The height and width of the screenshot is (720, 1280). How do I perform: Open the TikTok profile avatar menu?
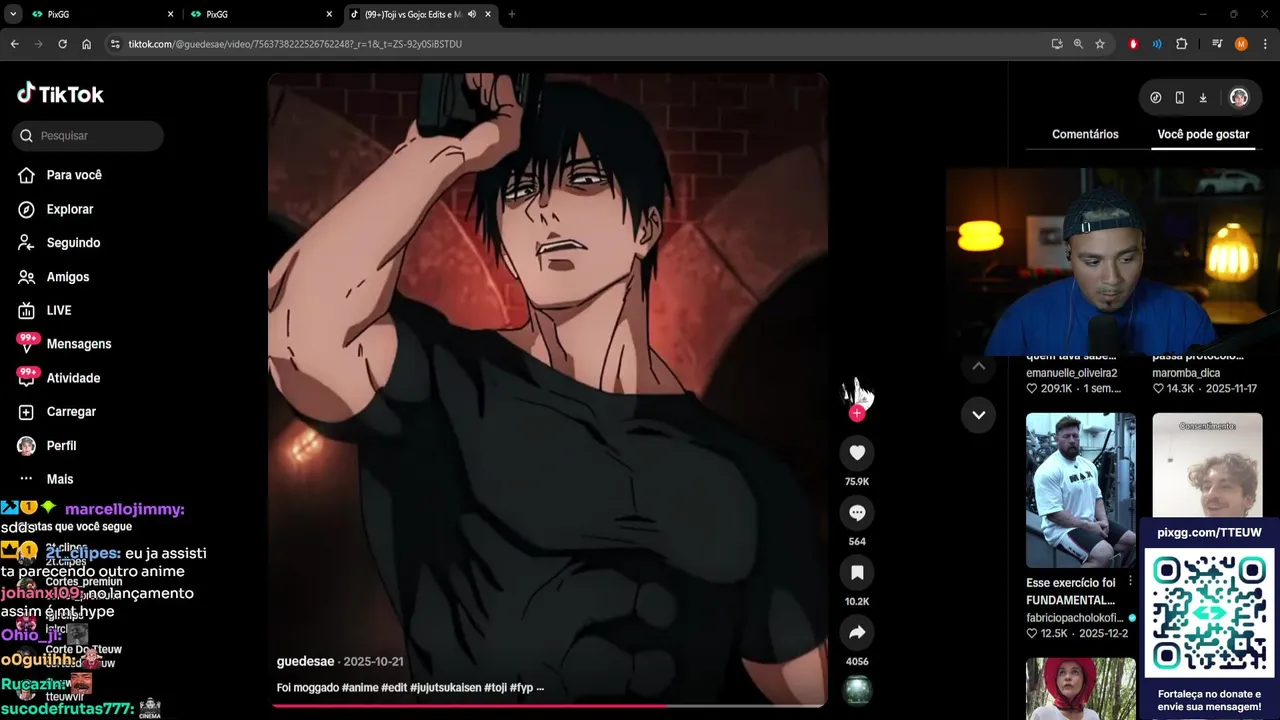[1238, 98]
